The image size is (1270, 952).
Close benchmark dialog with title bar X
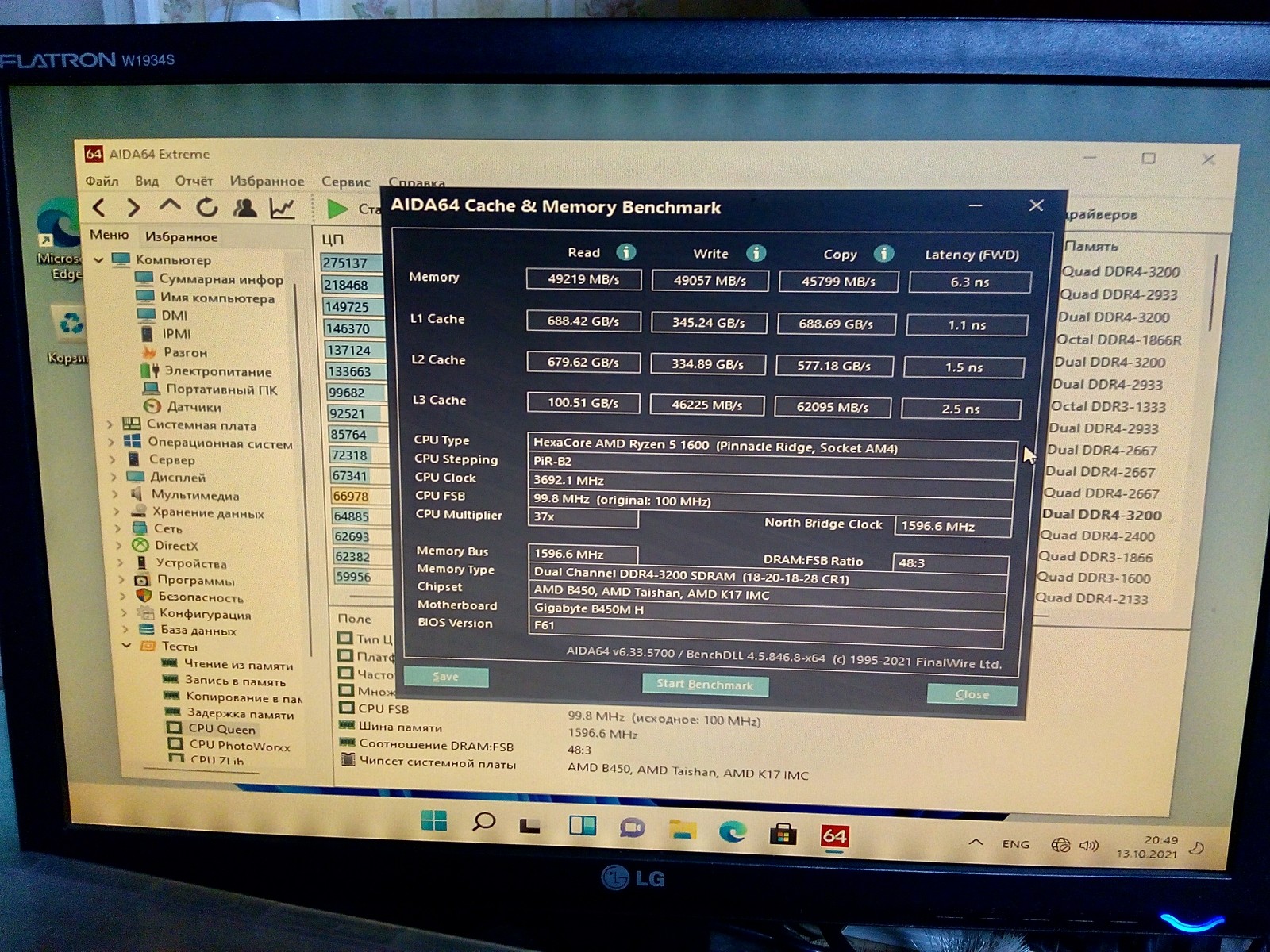click(x=1036, y=205)
